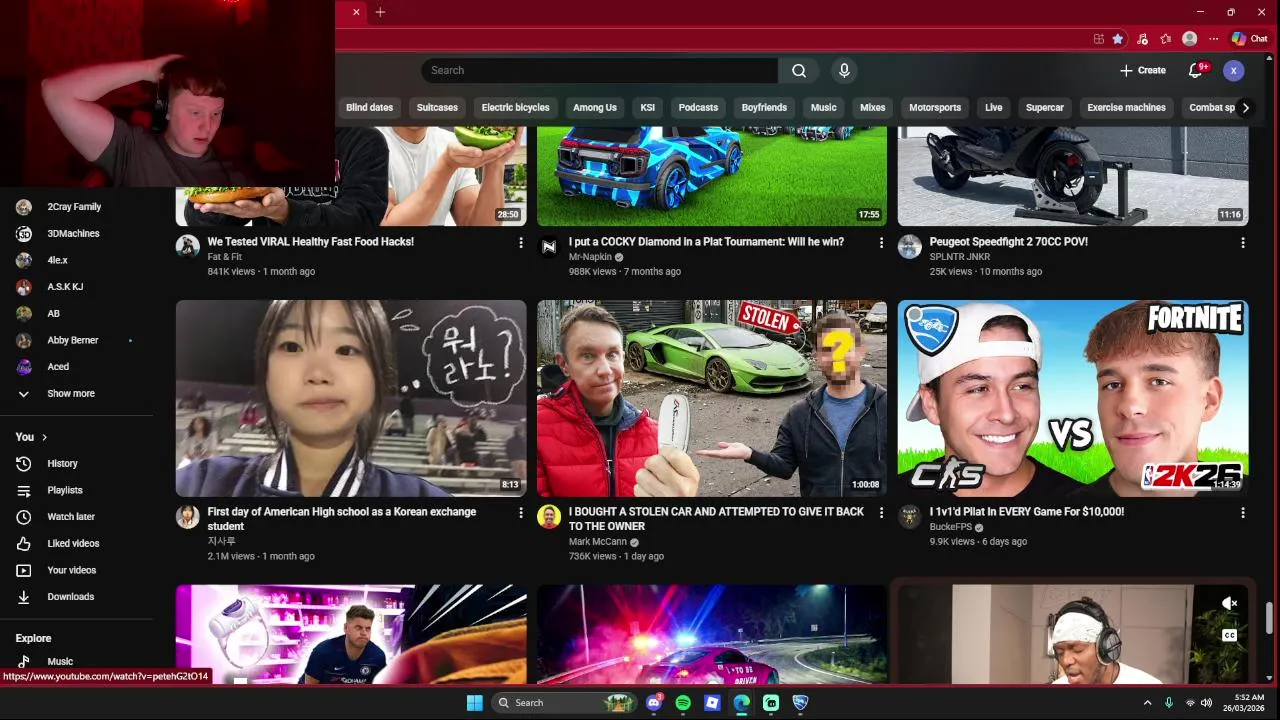Open the Fat & Fit channel avatar
Image resolution: width=1280 pixels, height=720 pixels.
[x=188, y=247]
